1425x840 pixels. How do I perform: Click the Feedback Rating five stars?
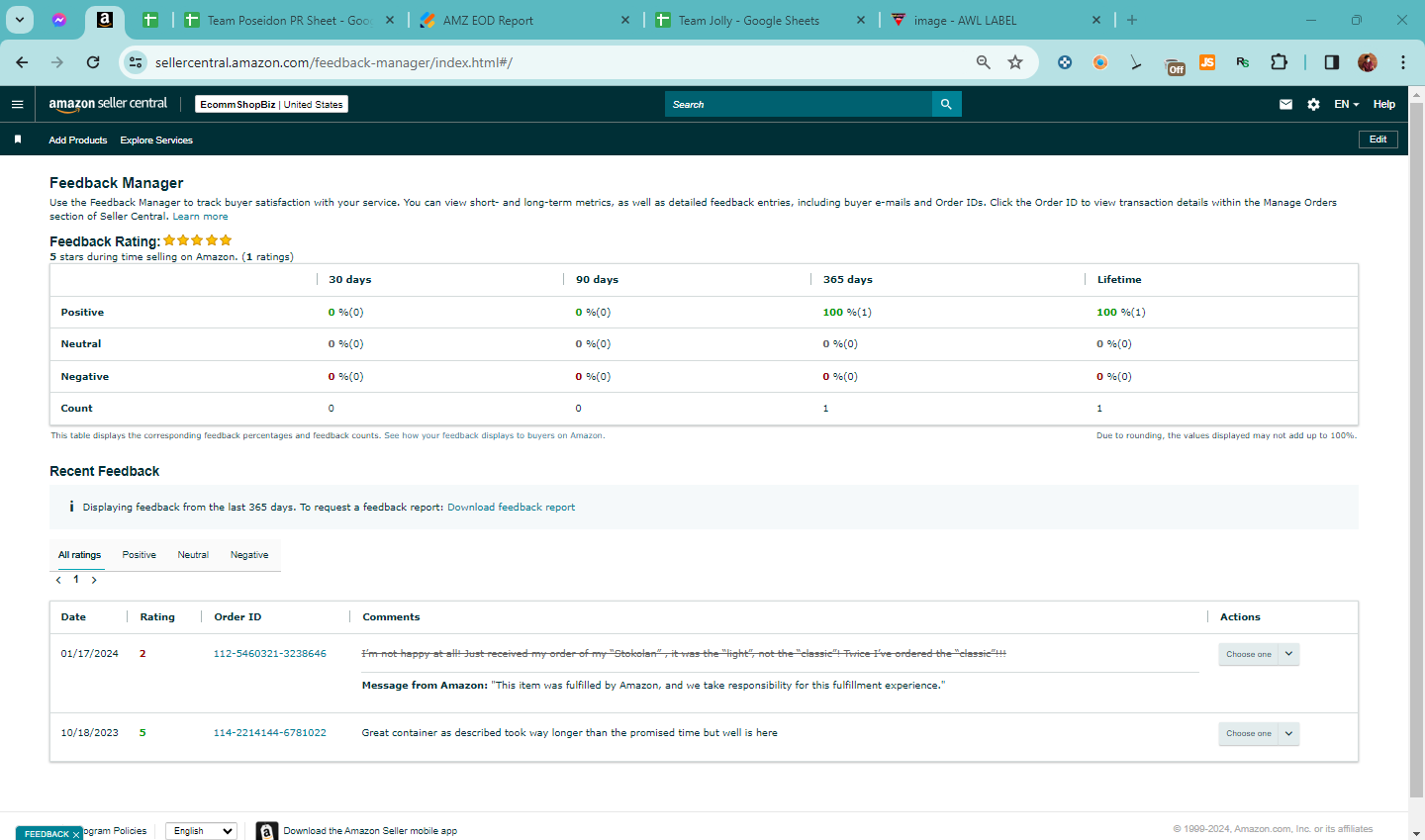point(198,240)
